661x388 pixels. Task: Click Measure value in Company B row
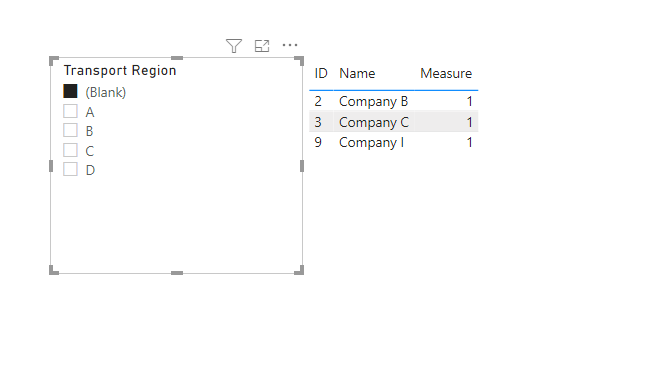pyautogui.click(x=469, y=101)
